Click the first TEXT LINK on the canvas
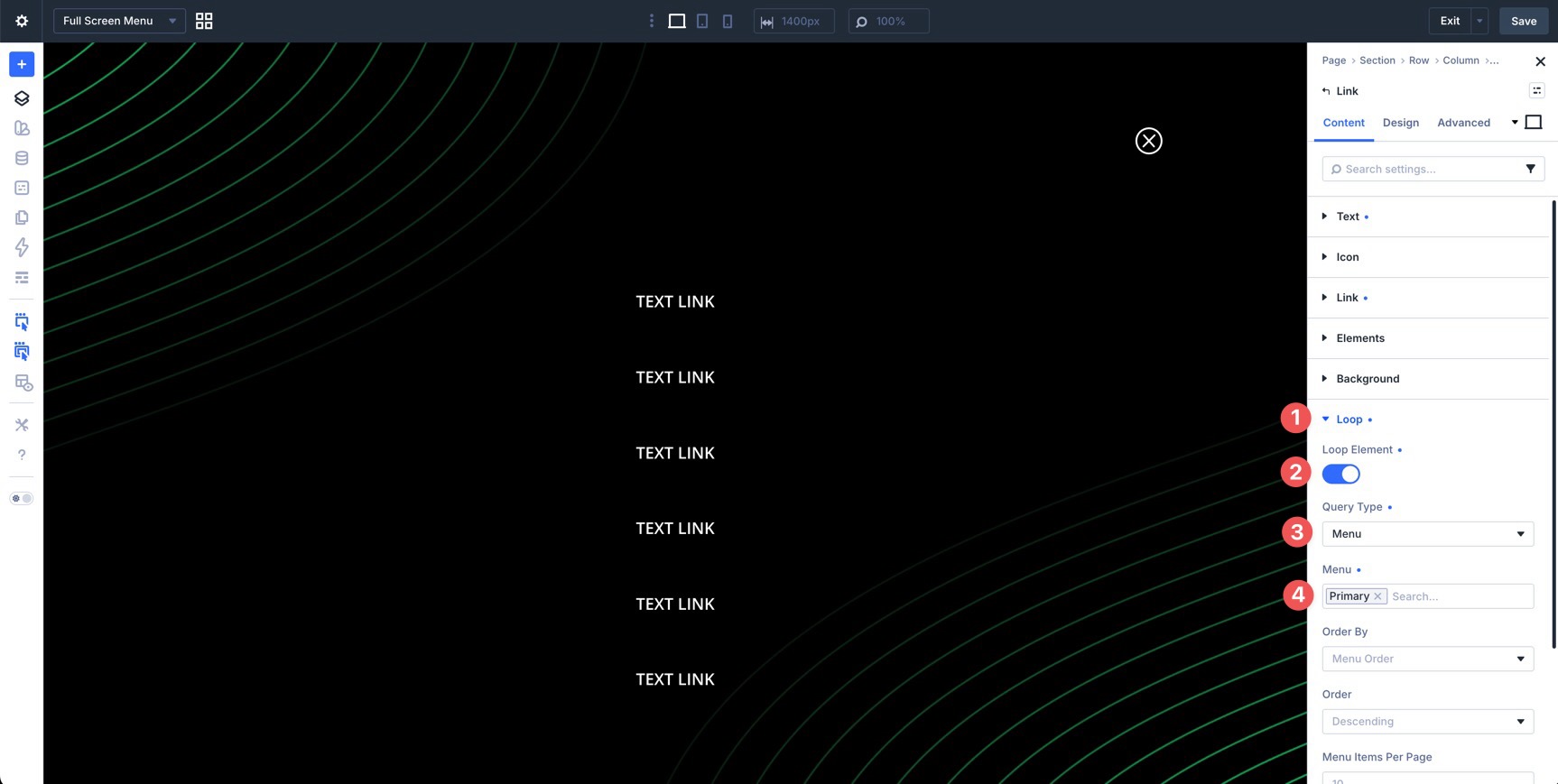Viewport: 1558px width, 784px height. click(675, 302)
